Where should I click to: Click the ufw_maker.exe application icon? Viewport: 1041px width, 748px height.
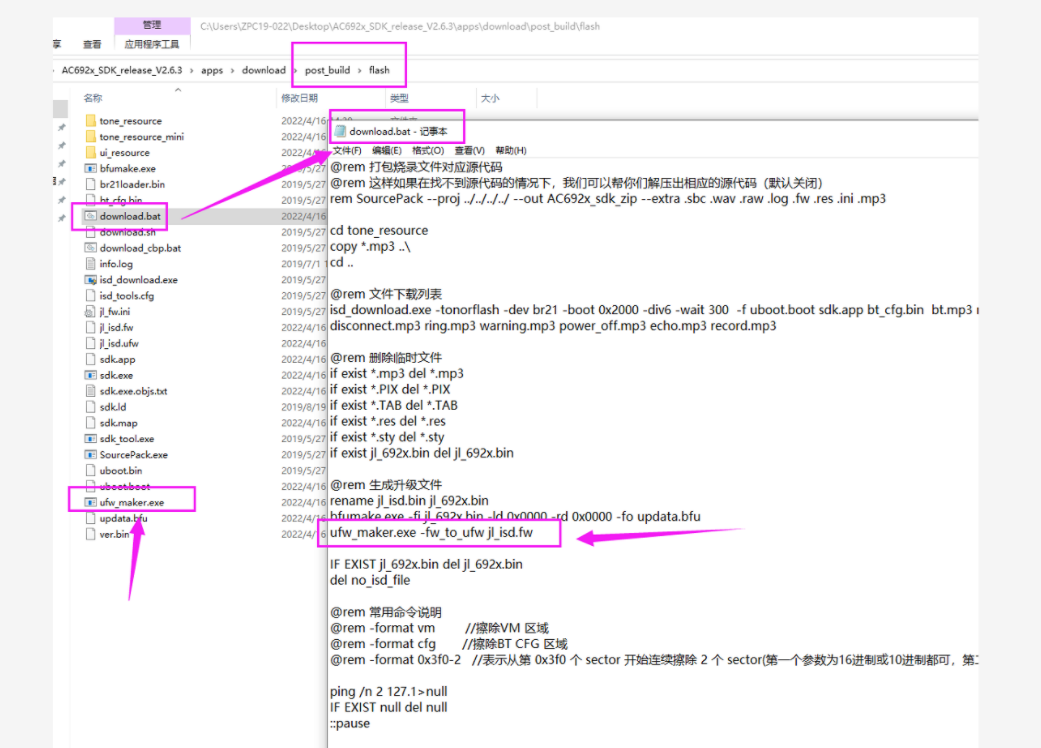pyautogui.click(x=90, y=502)
